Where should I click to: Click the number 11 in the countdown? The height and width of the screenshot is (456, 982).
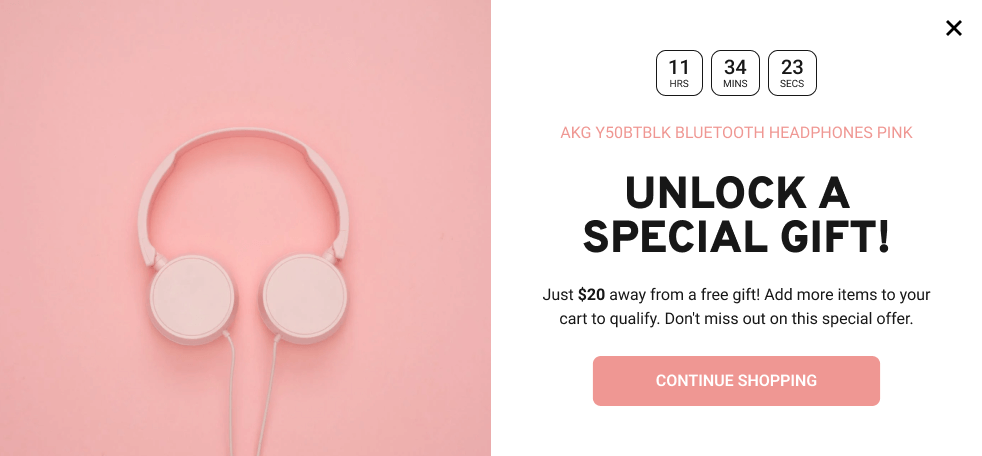[679, 66]
